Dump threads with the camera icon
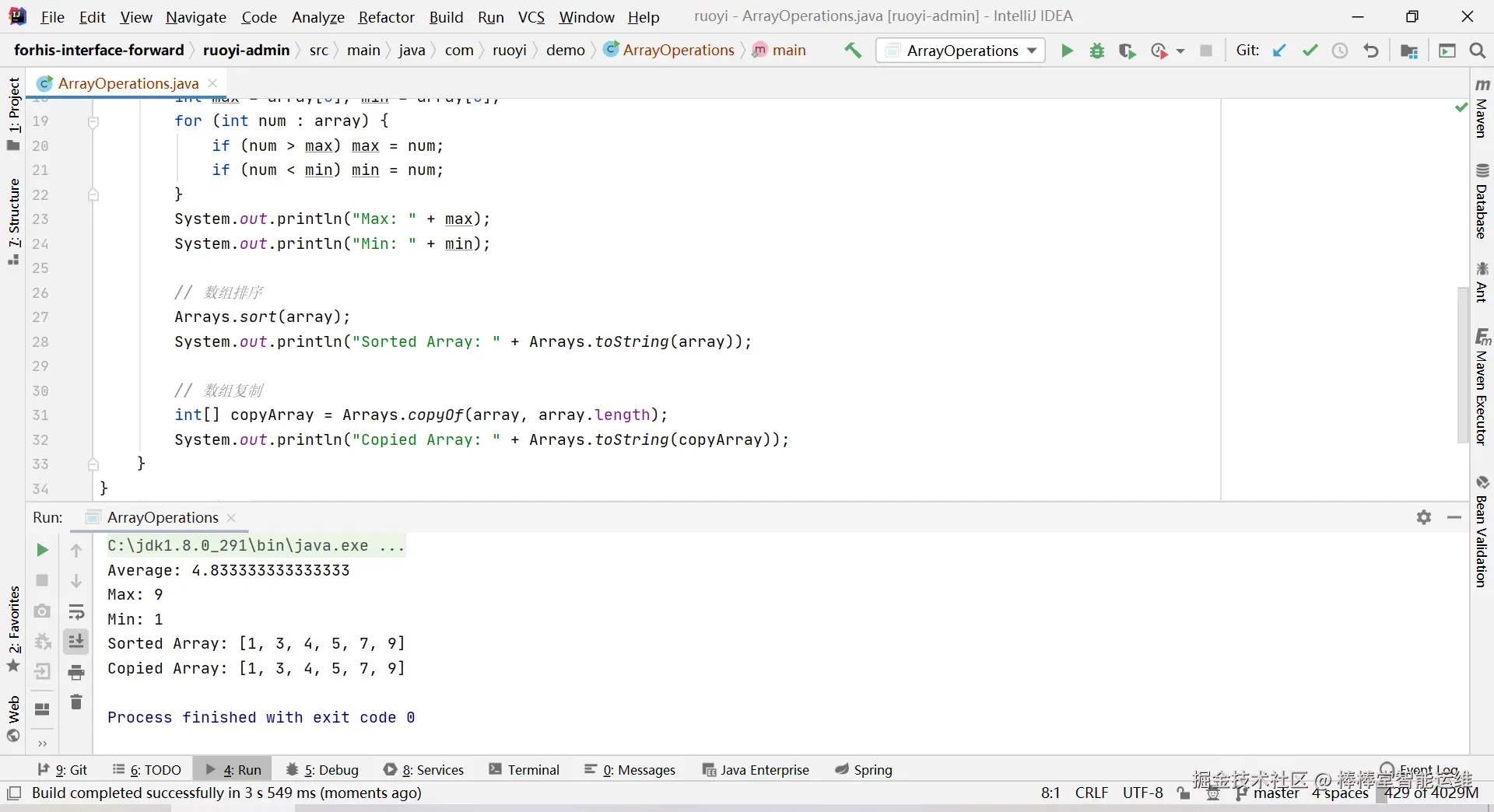This screenshot has height=812, width=1494. coord(43,611)
